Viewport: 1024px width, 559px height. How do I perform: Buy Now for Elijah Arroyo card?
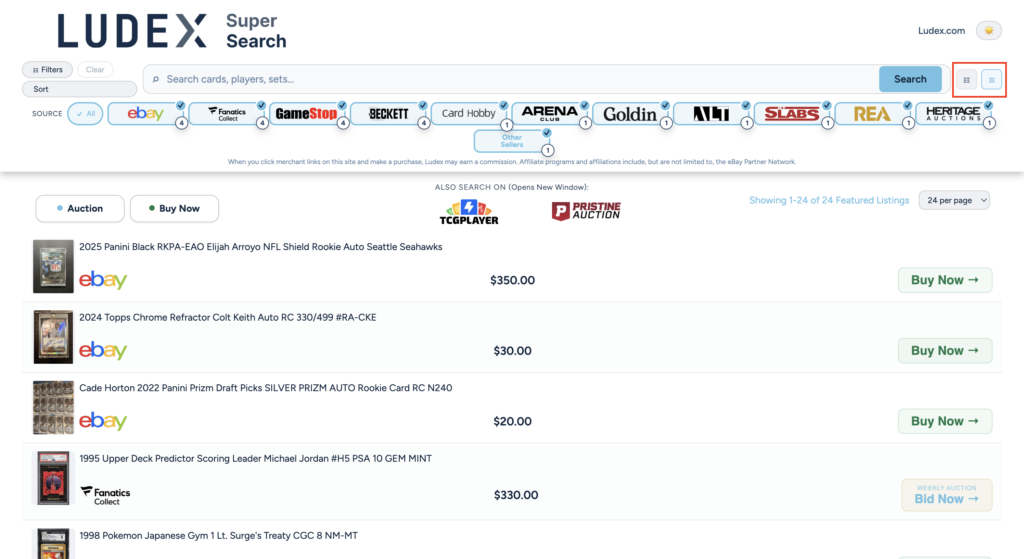click(x=945, y=280)
